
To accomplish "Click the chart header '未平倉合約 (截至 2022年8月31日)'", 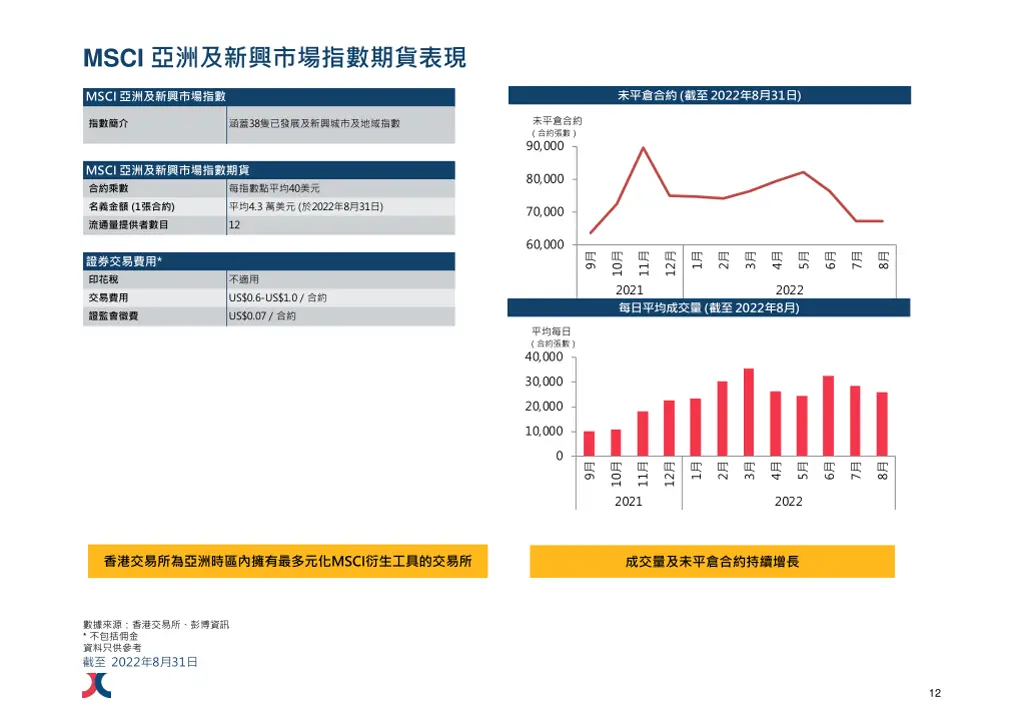I will tap(709, 95).
